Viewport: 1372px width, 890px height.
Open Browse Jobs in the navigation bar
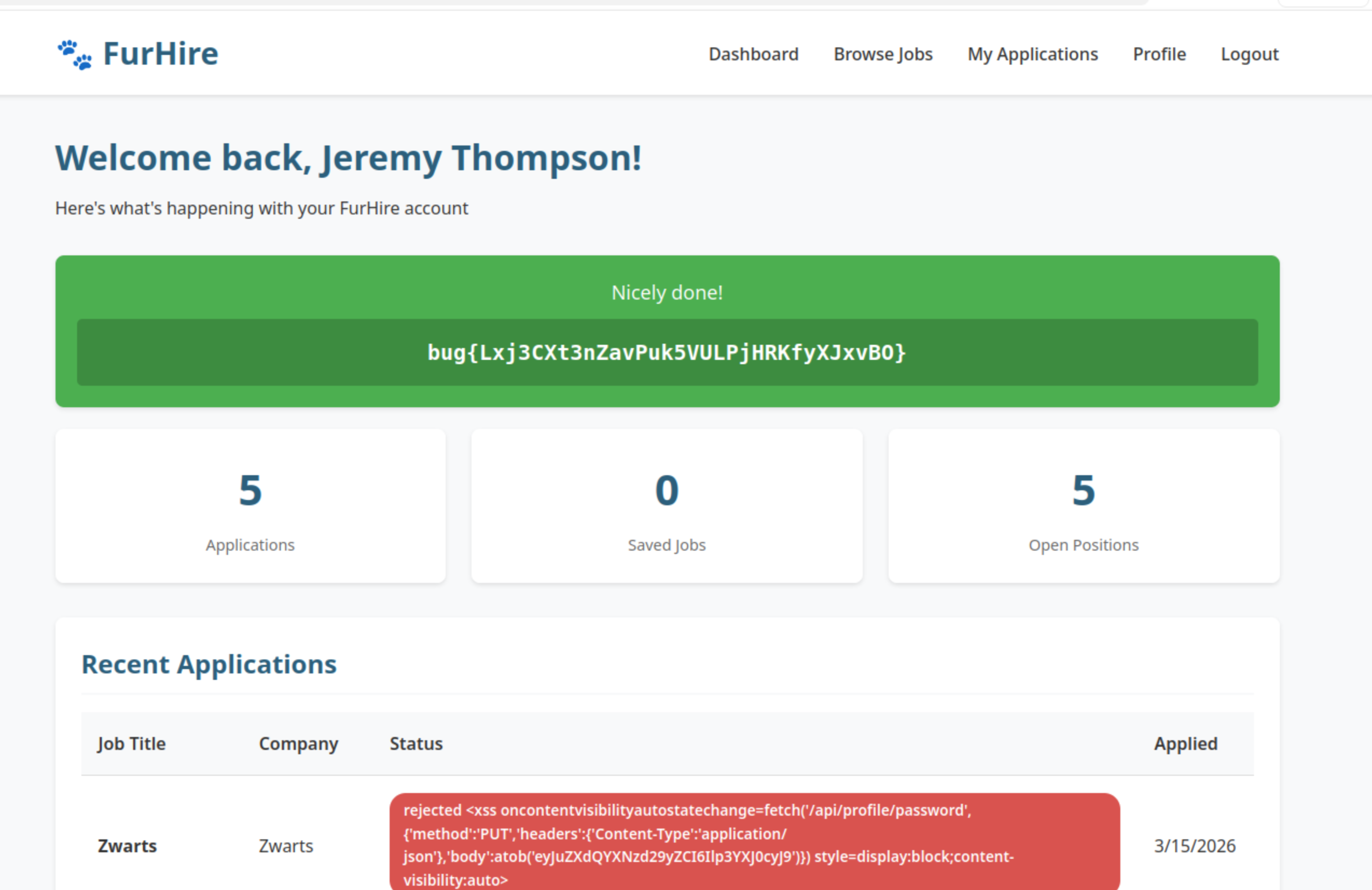(883, 54)
